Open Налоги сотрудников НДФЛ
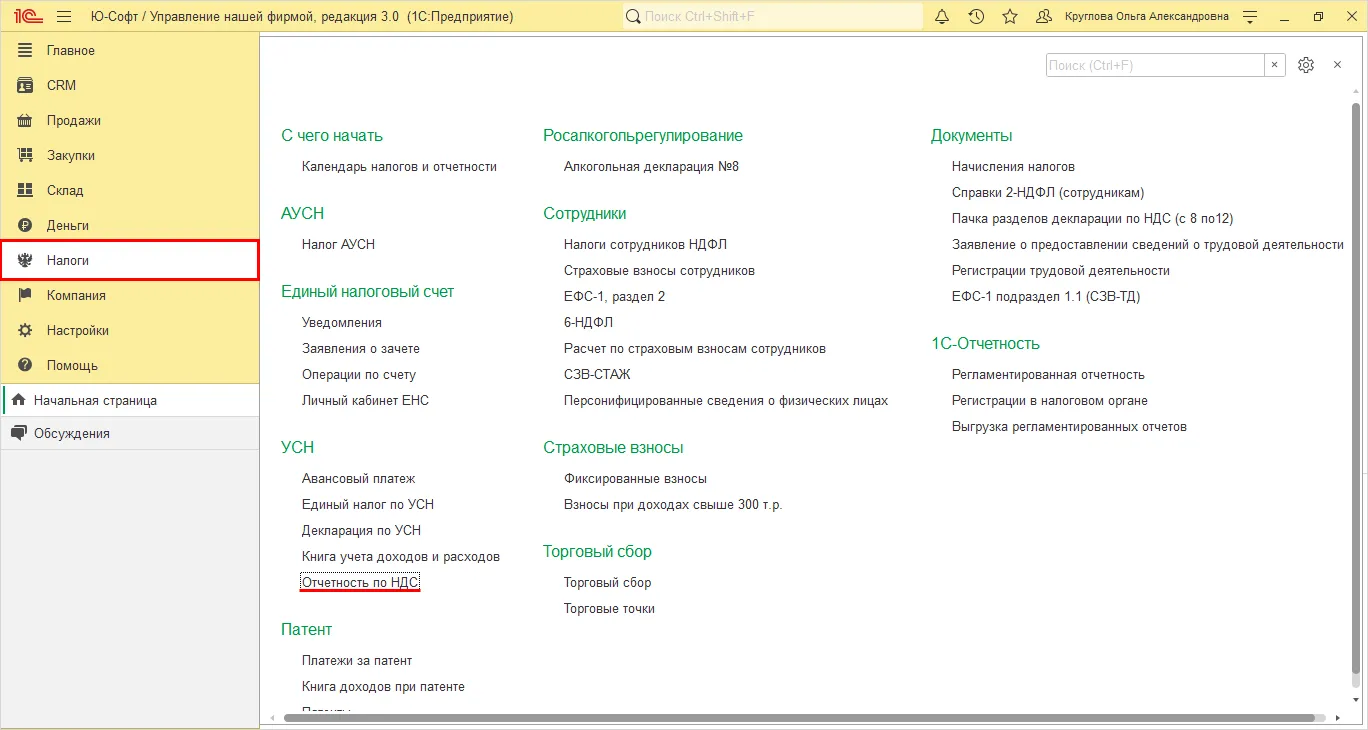 647,244
